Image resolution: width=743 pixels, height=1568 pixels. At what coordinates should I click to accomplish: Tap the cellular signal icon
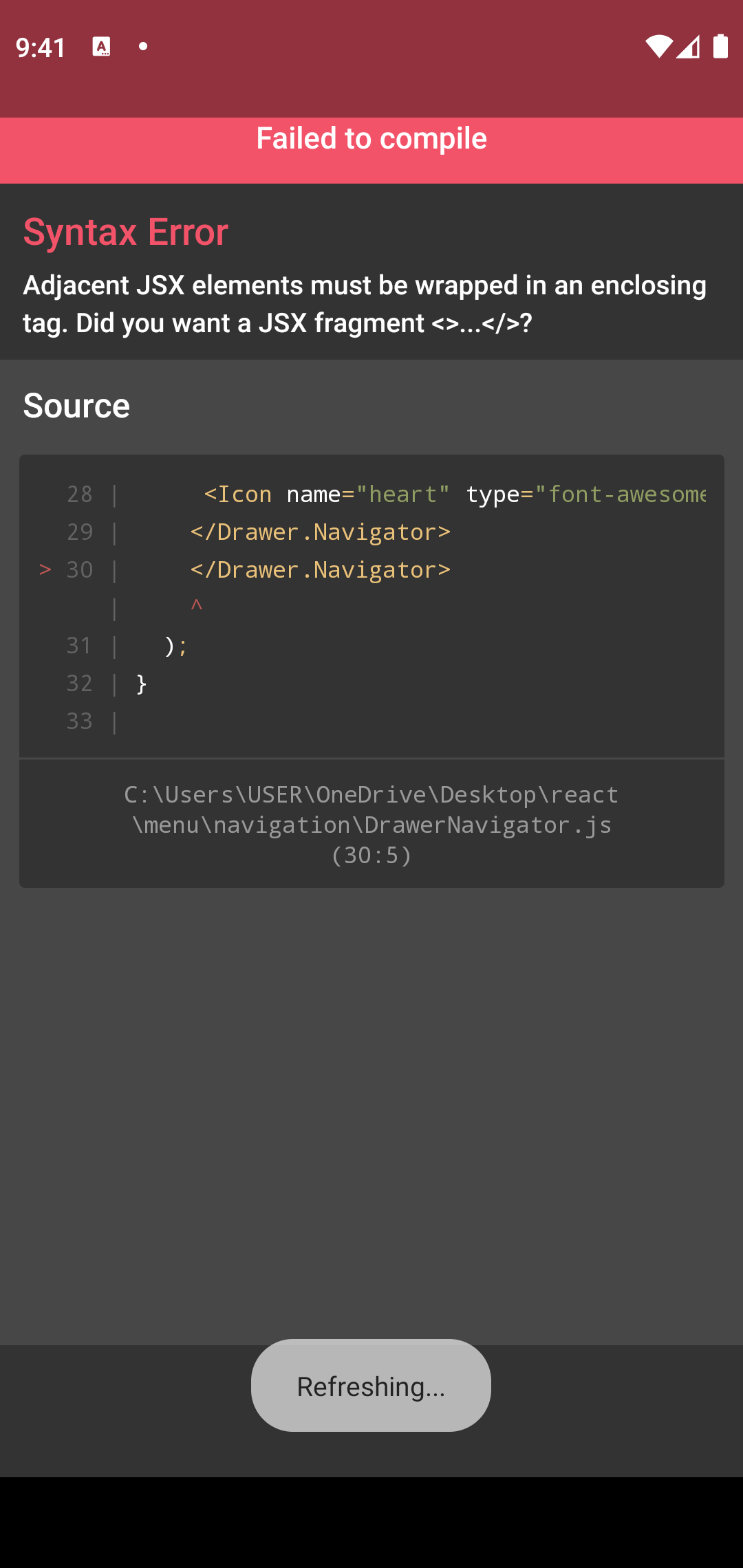688,47
